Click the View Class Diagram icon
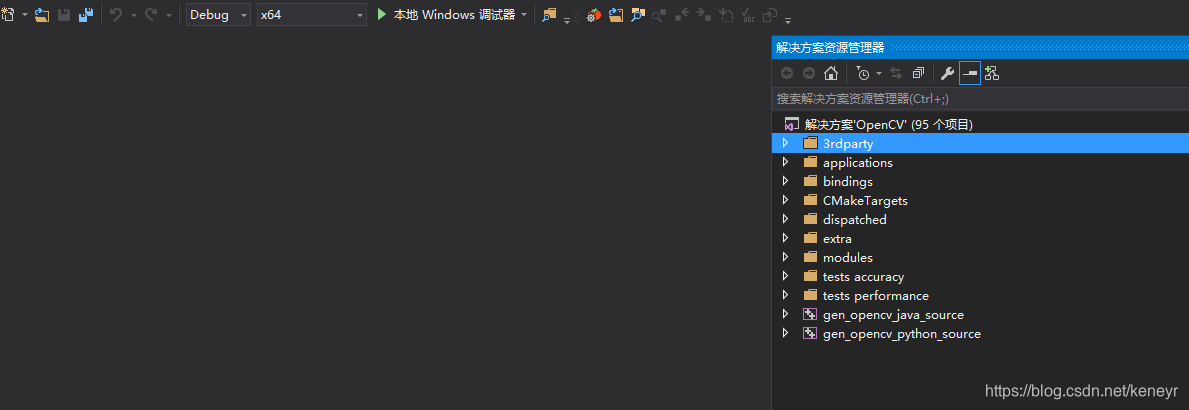1189x410 pixels. click(x=992, y=74)
